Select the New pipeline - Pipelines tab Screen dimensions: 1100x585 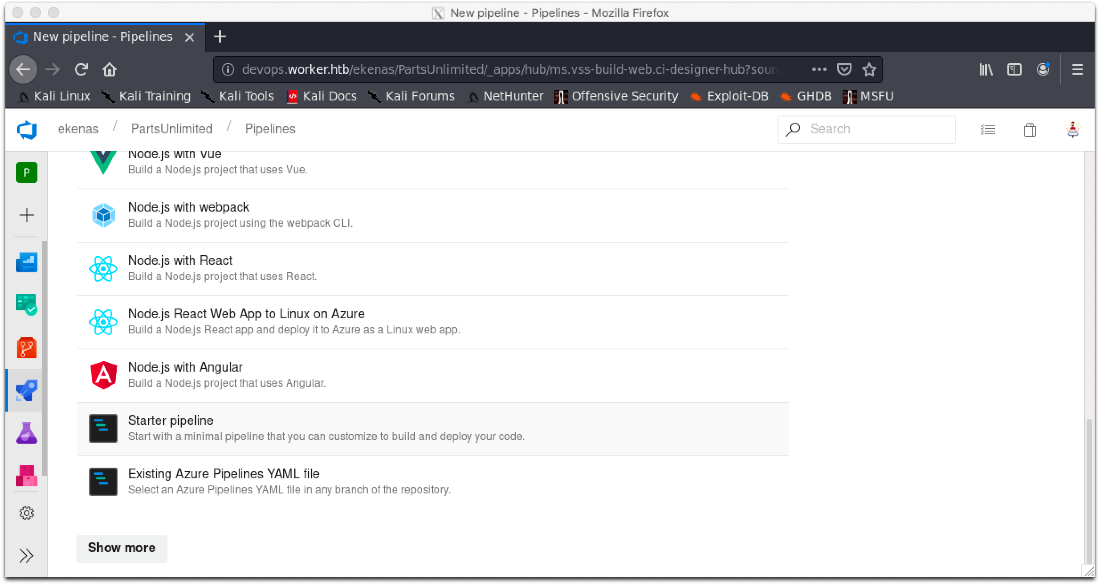tap(105, 36)
